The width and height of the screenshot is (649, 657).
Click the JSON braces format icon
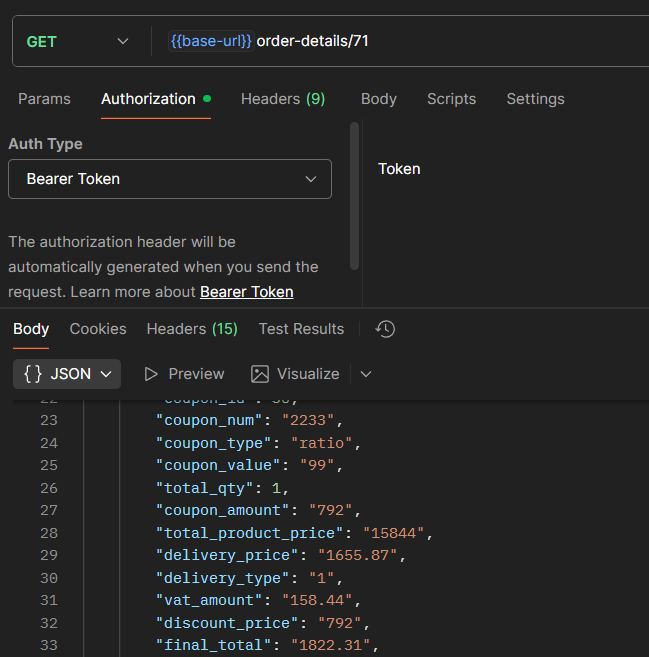pyautogui.click(x=33, y=374)
